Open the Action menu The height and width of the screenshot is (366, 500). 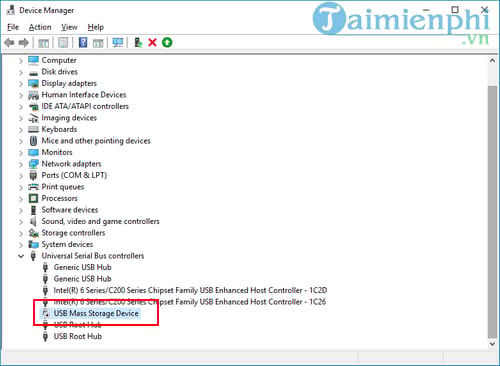coord(40,27)
